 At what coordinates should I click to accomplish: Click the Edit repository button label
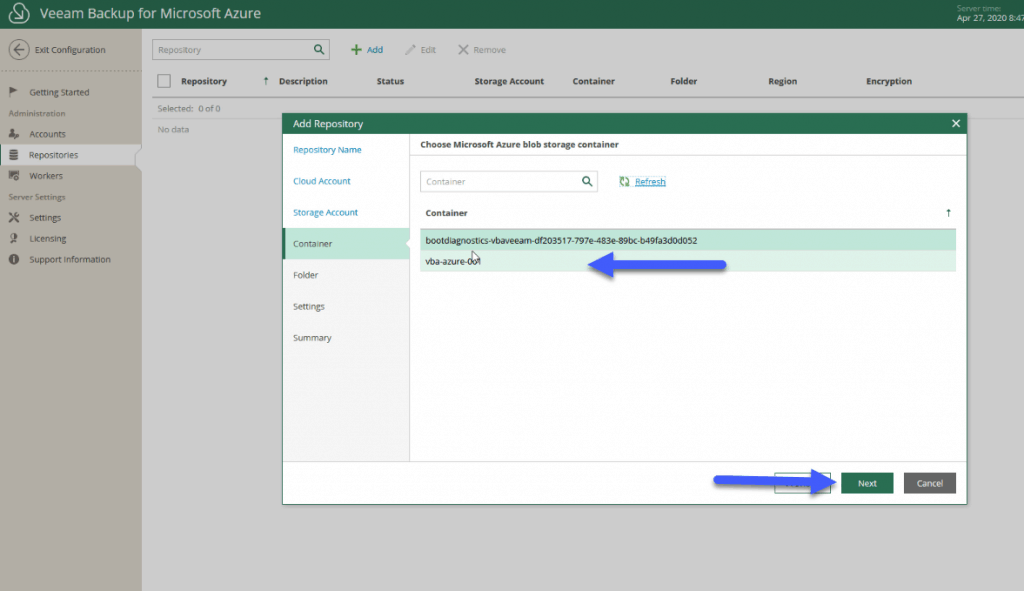pyautogui.click(x=428, y=50)
